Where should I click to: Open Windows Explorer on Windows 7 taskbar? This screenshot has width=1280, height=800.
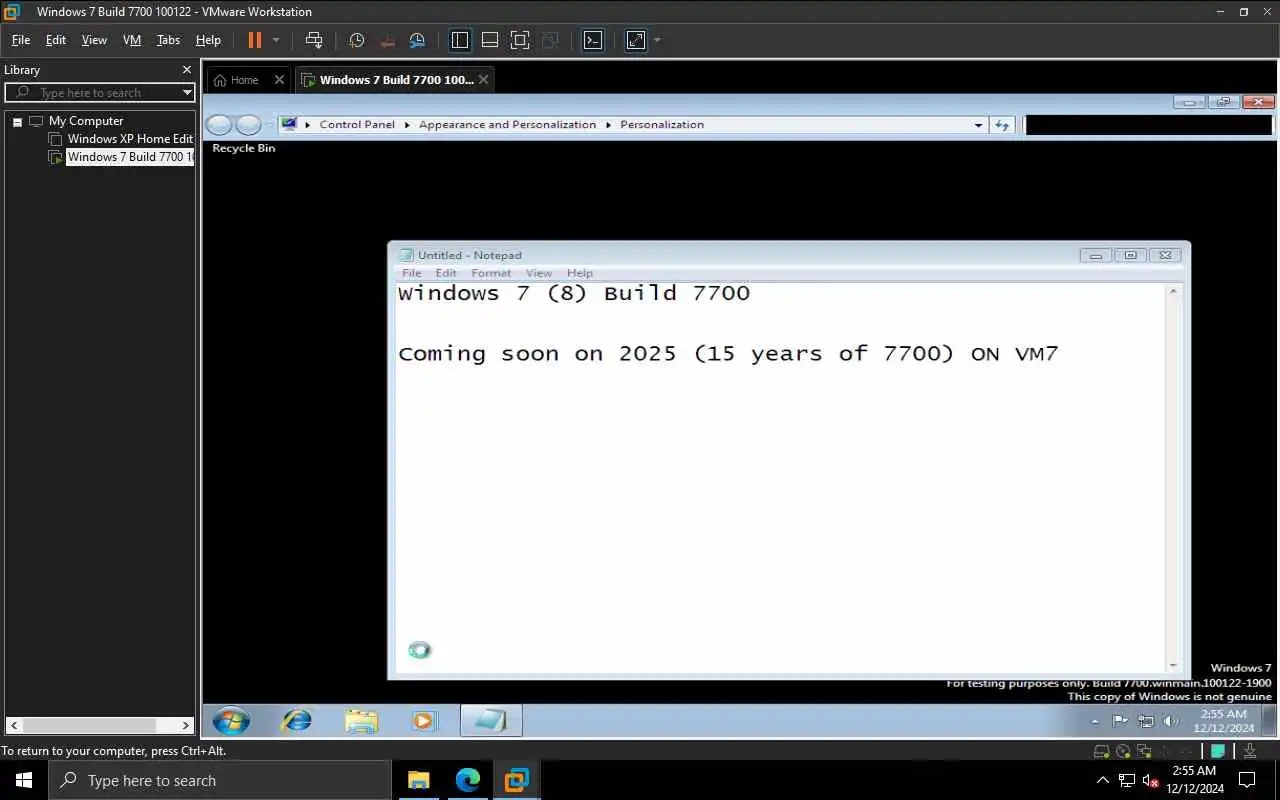pos(361,720)
